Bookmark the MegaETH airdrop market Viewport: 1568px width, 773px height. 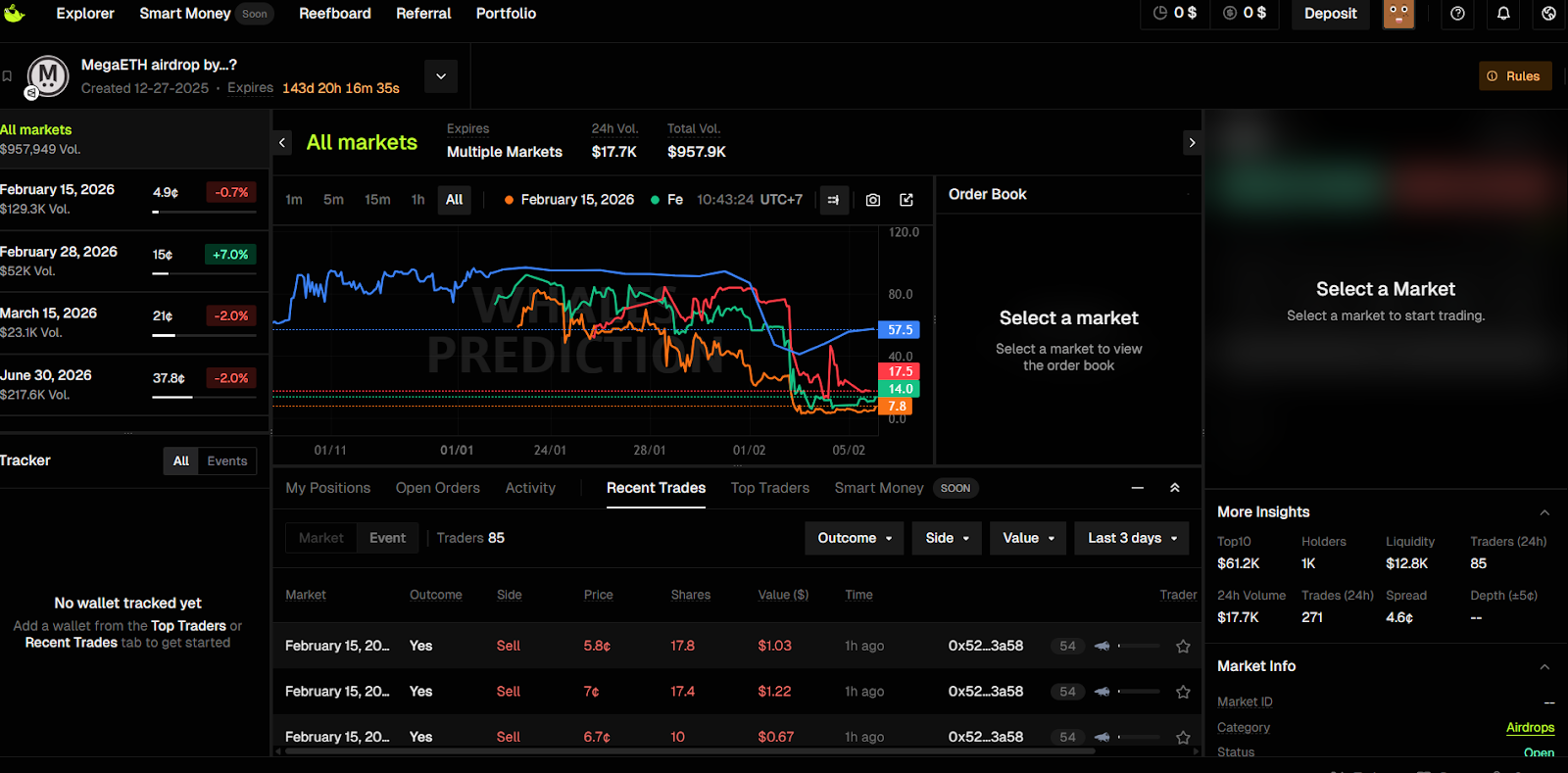pos(8,76)
